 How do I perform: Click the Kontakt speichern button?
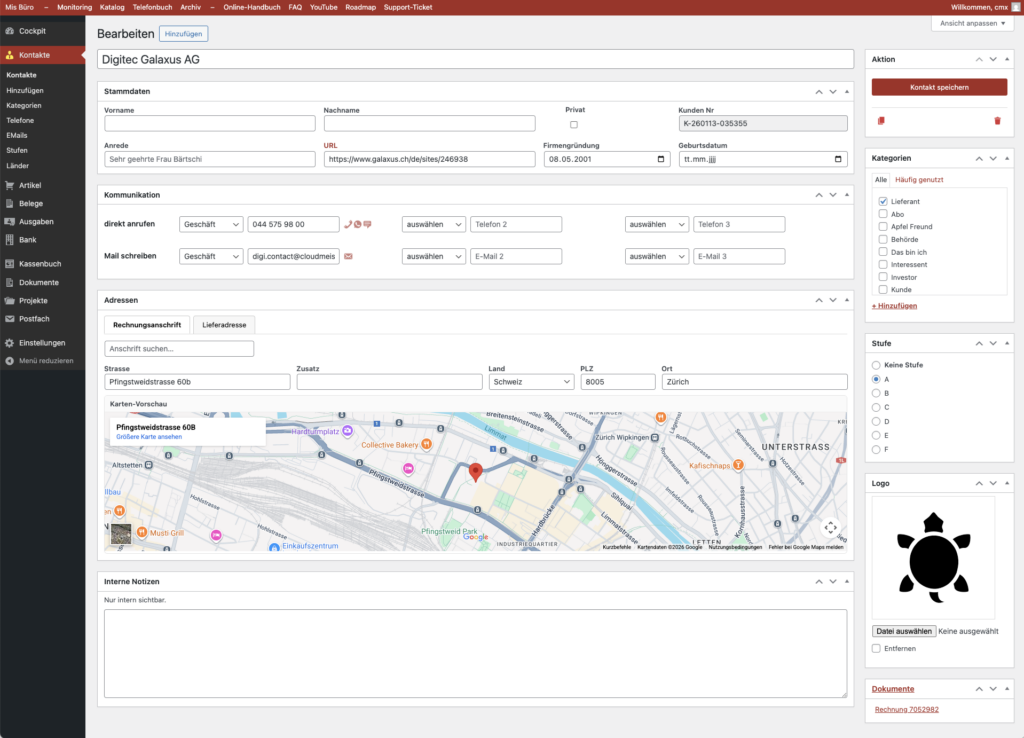pos(938,88)
